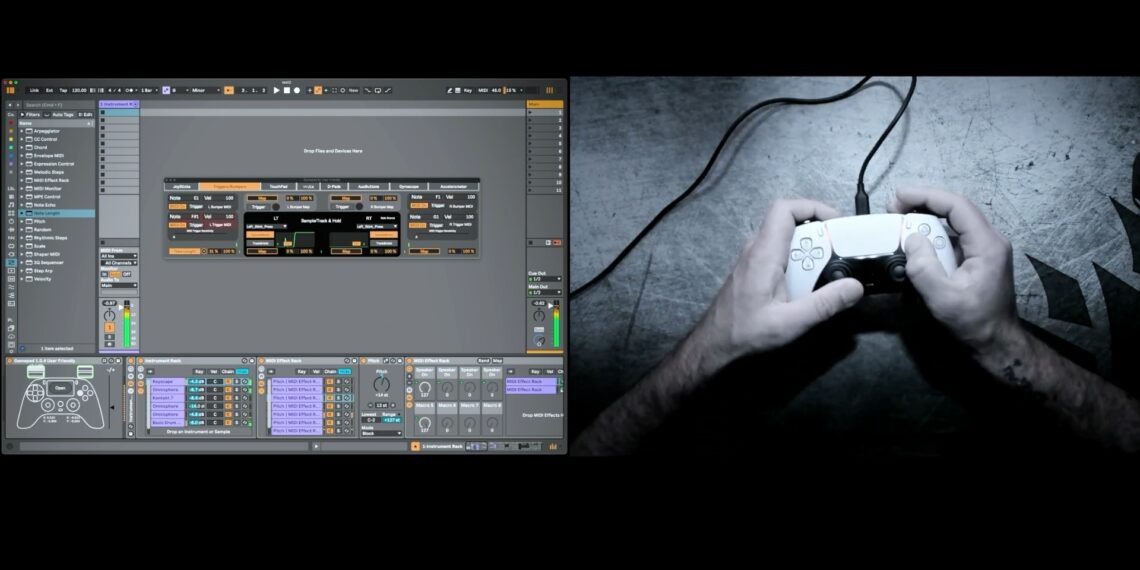Click the Rand button in MIDI Effect Rack
The height and width of the screenshot is (570, 1140).
483,360
